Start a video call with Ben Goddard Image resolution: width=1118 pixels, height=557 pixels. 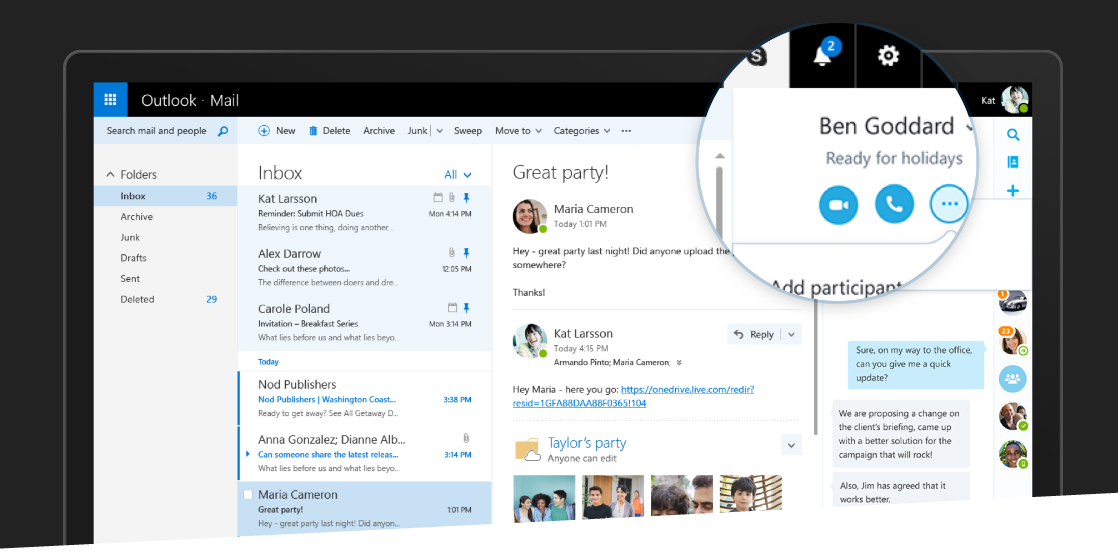tap(838, 205)
